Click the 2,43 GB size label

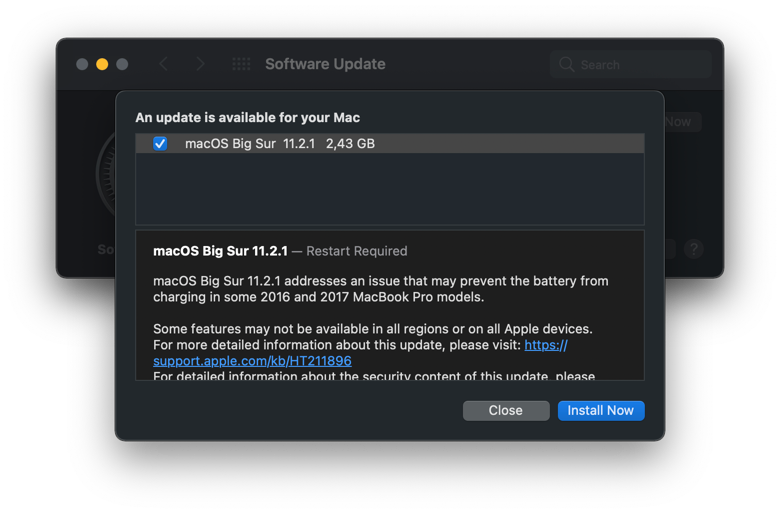click(x=350, y=144)
